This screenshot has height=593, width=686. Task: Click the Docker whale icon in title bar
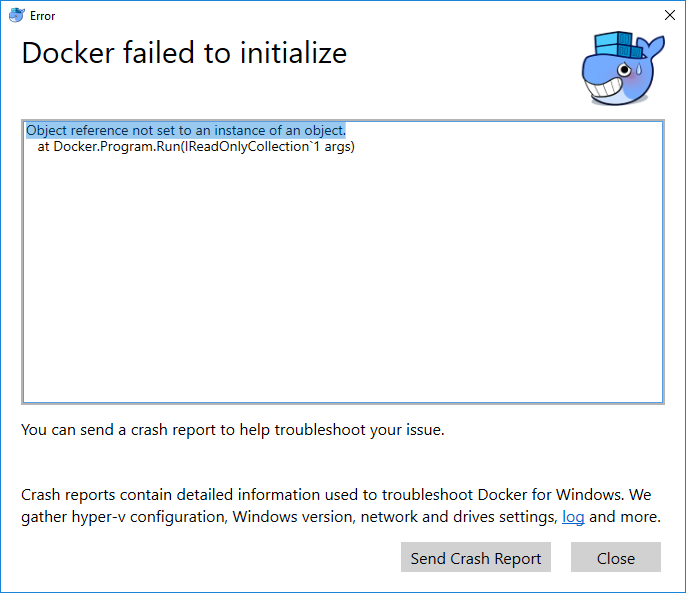click(17, 15)
